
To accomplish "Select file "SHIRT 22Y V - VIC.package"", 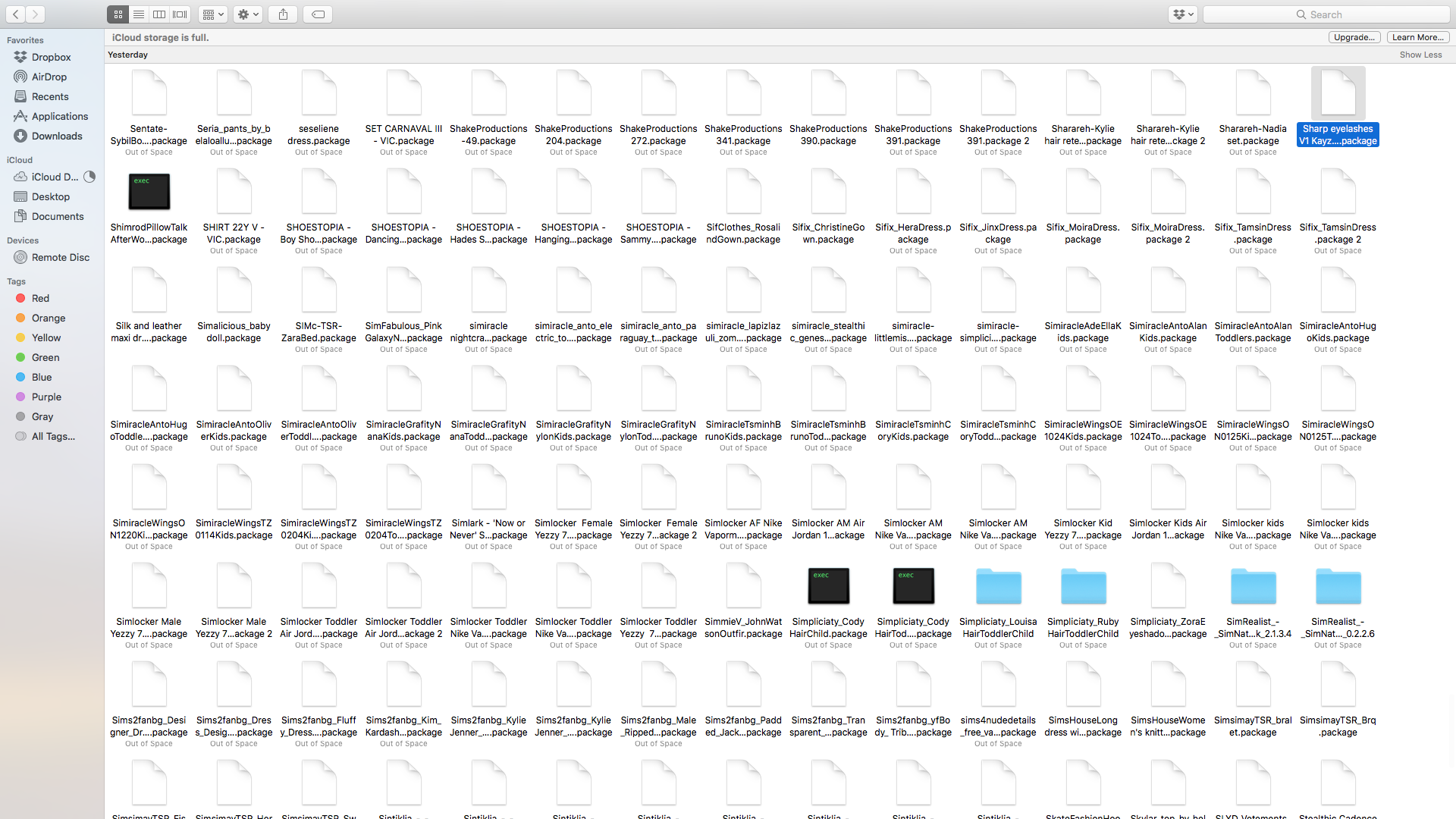I will 234,191.
